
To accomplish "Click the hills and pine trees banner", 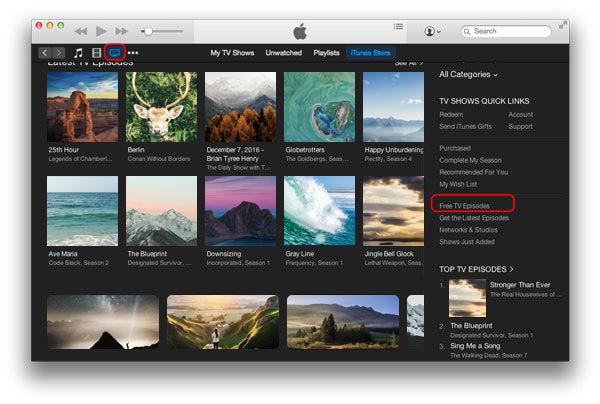I will (343, 322).
